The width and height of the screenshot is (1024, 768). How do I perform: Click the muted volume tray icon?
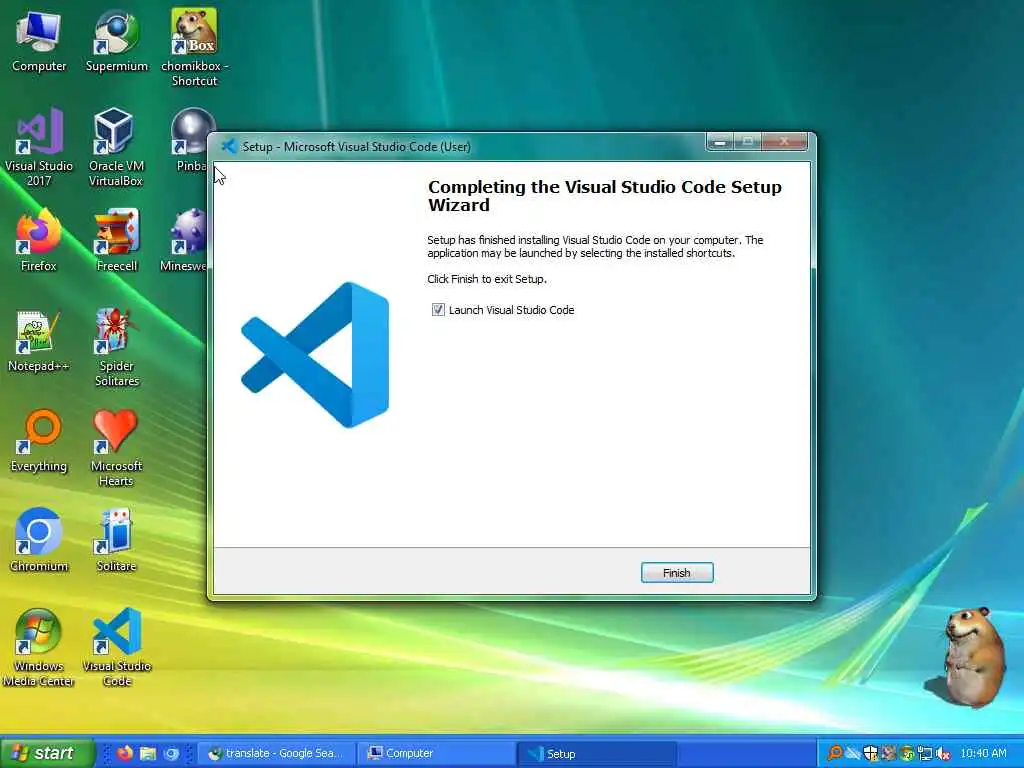coord(943,754)
